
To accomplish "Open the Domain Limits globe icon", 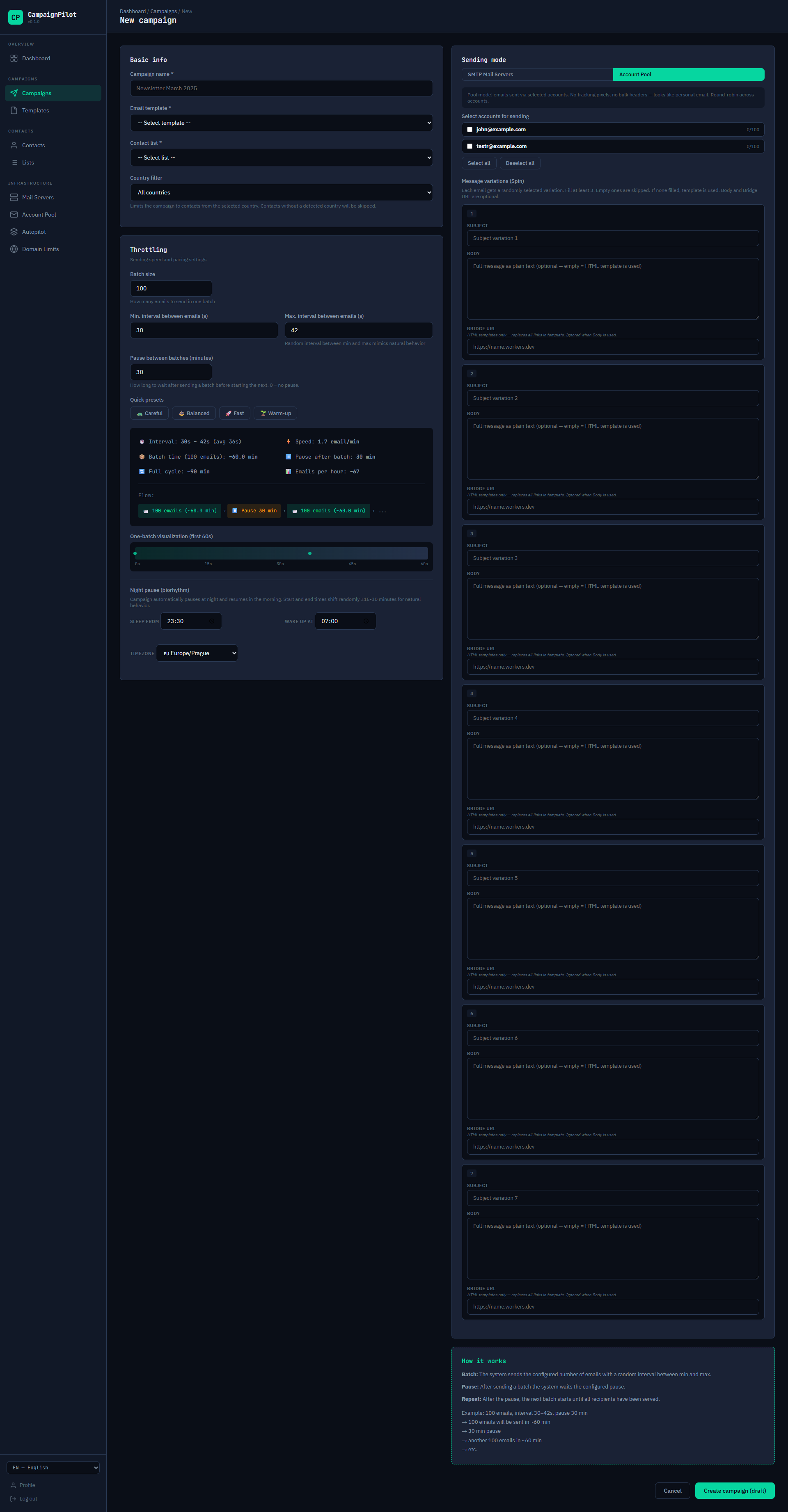I will click(x=14, y=249).
